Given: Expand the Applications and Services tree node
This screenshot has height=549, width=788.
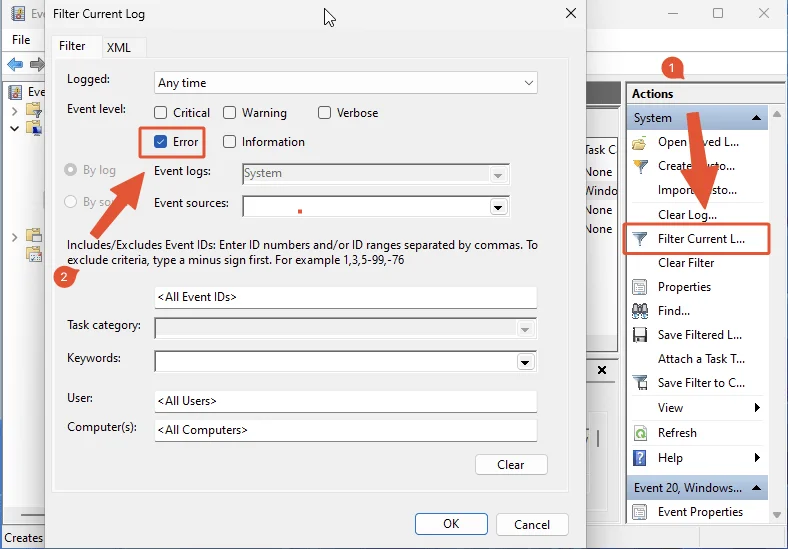Looking at the screenshot, I should [15, 236].
